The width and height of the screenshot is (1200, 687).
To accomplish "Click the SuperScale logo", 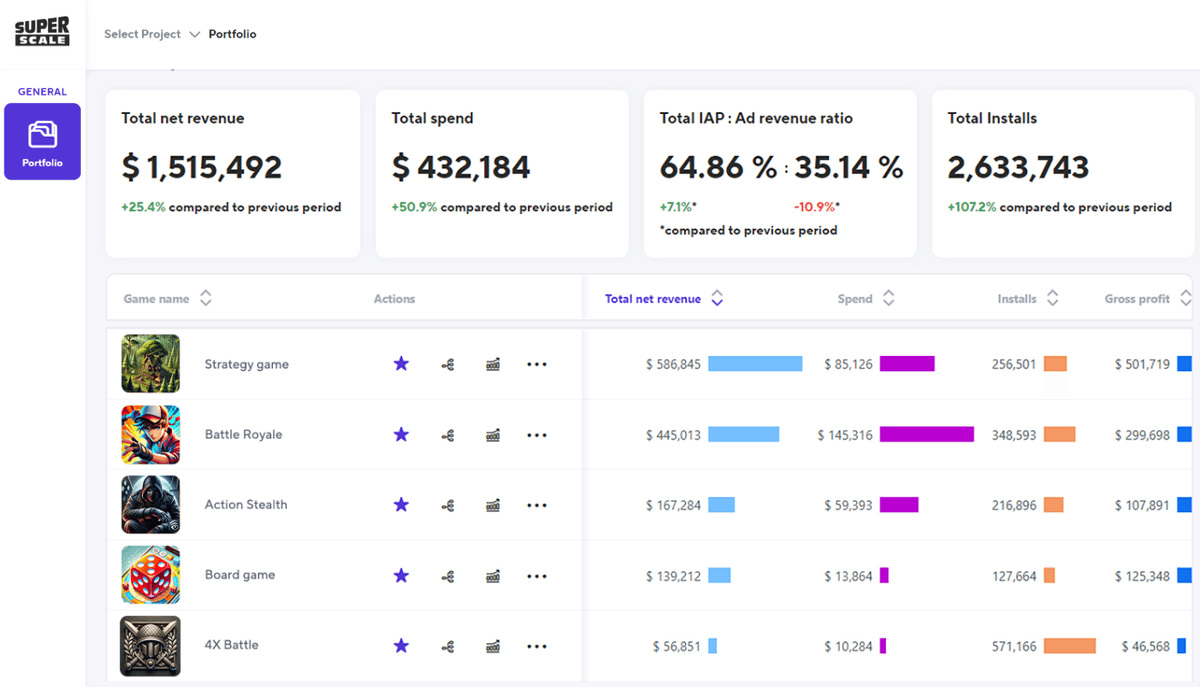I will pos(42,32).
